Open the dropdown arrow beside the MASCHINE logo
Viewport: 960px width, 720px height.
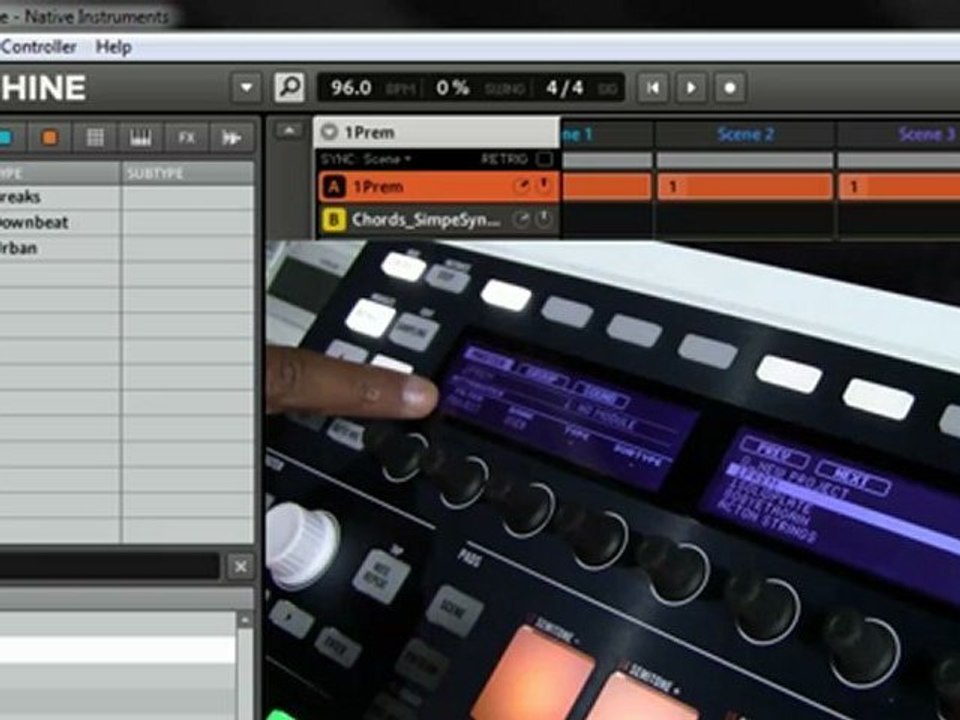coord(246,88)
